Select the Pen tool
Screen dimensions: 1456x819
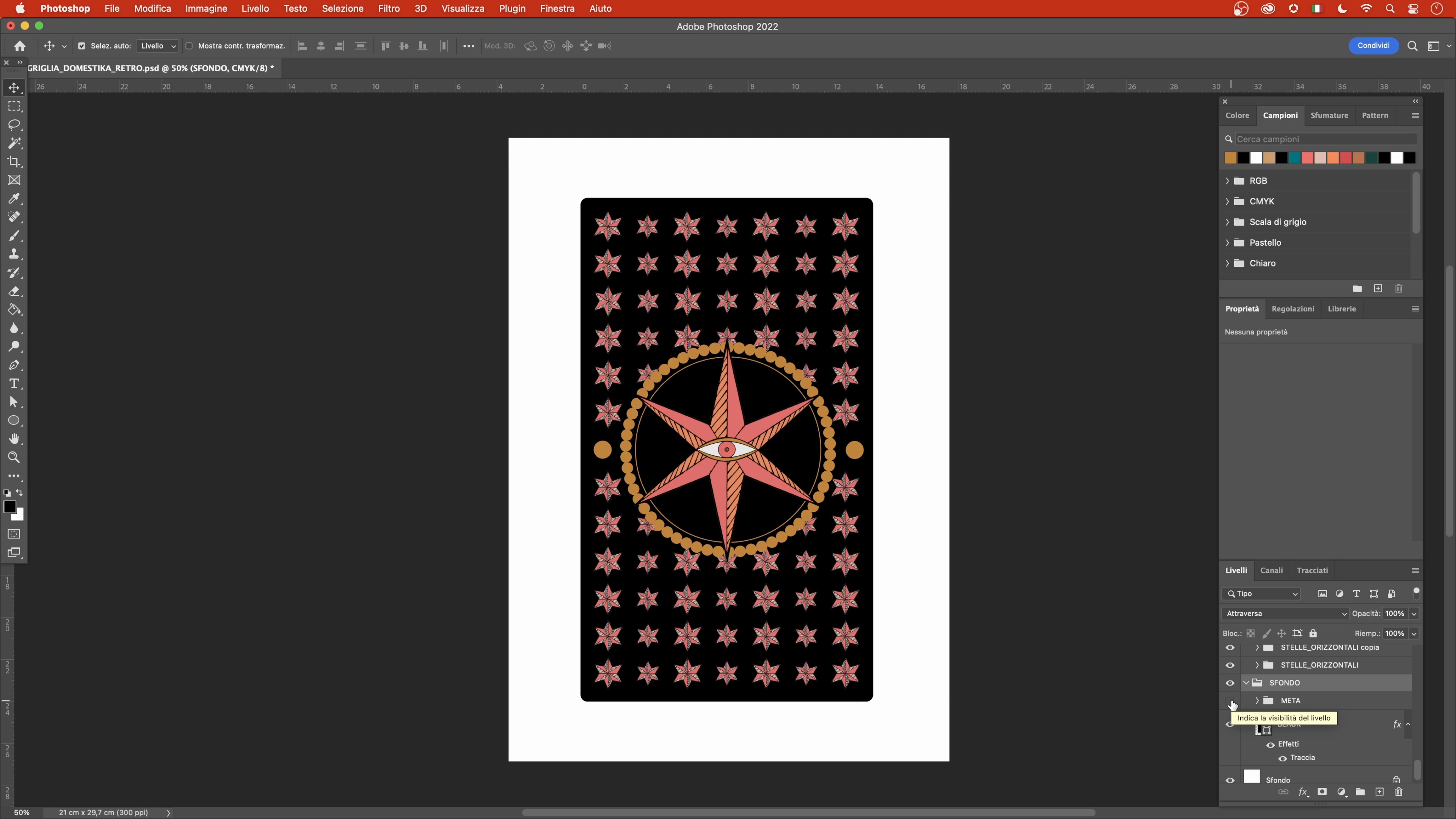click(14, 365)
